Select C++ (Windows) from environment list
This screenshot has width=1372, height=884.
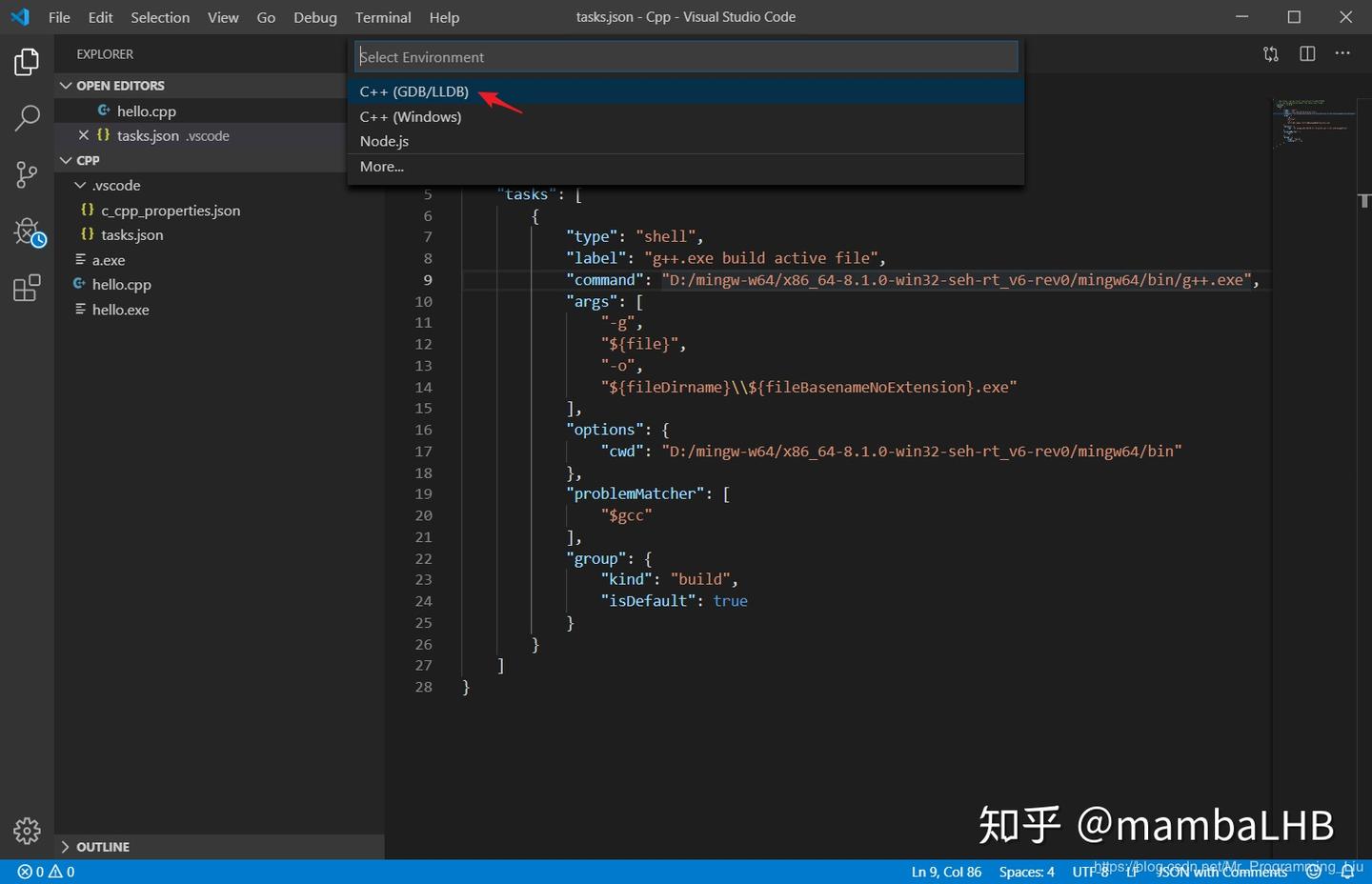[x=411, y=116]
